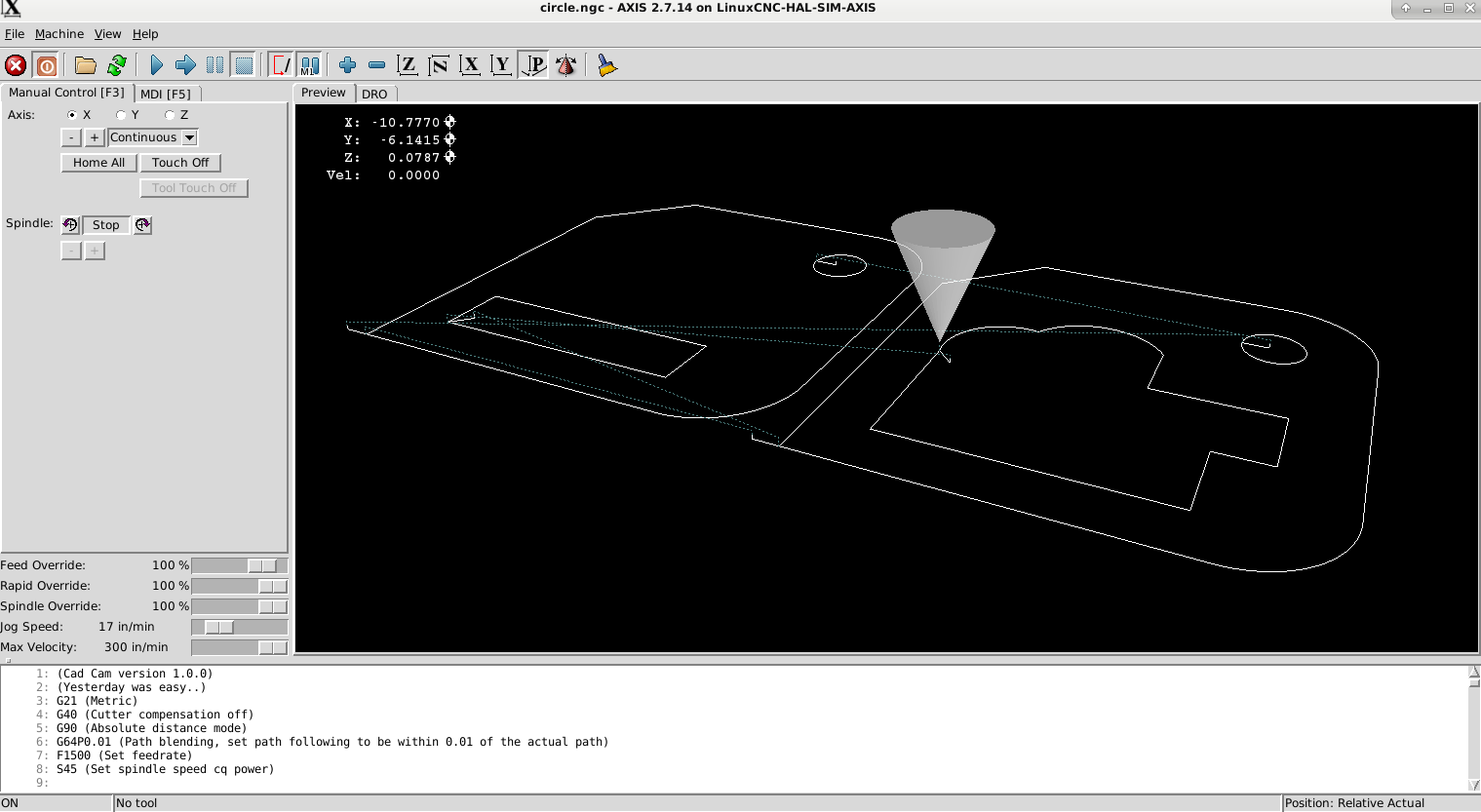Click the Vel readout 0.0000
Viewport: 1481px width, 812px height.
[x=413, y=175]
